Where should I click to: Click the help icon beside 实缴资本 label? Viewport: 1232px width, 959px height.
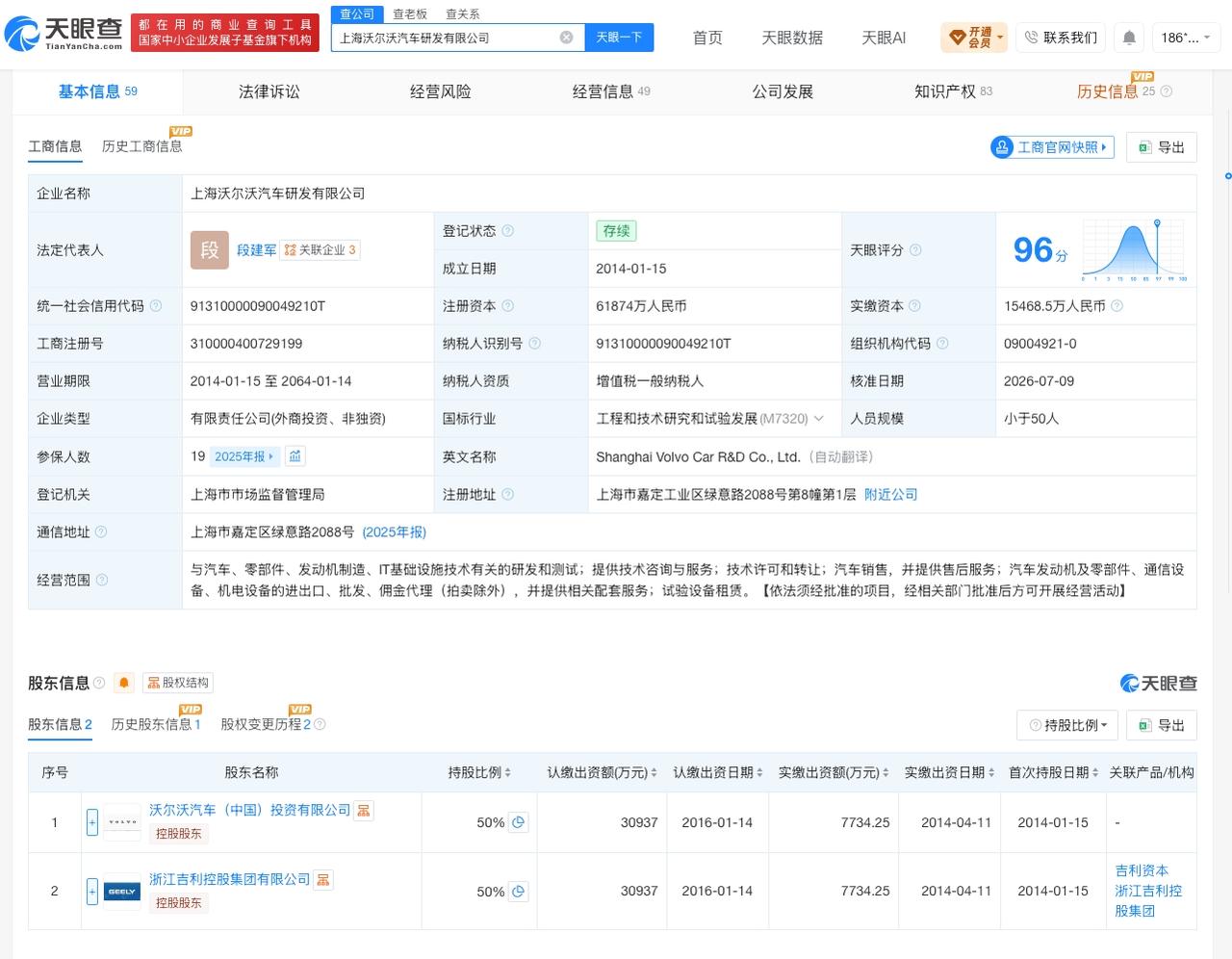[x=914, y=306]
